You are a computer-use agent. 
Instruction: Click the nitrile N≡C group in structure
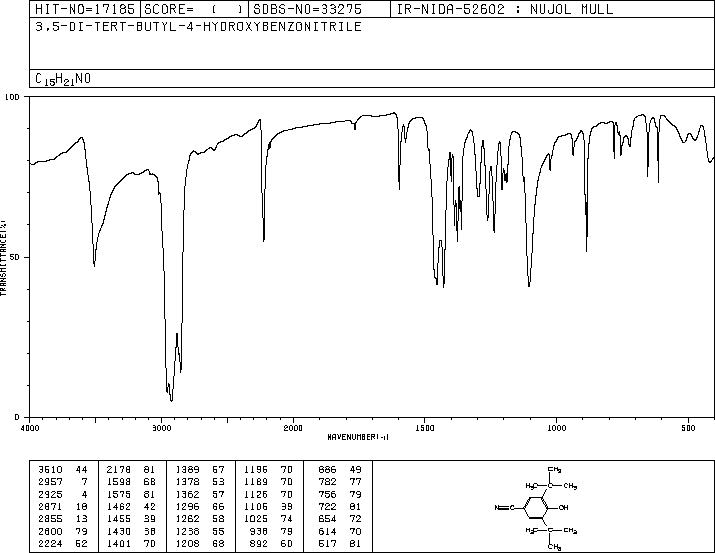[x=505, y=507]
